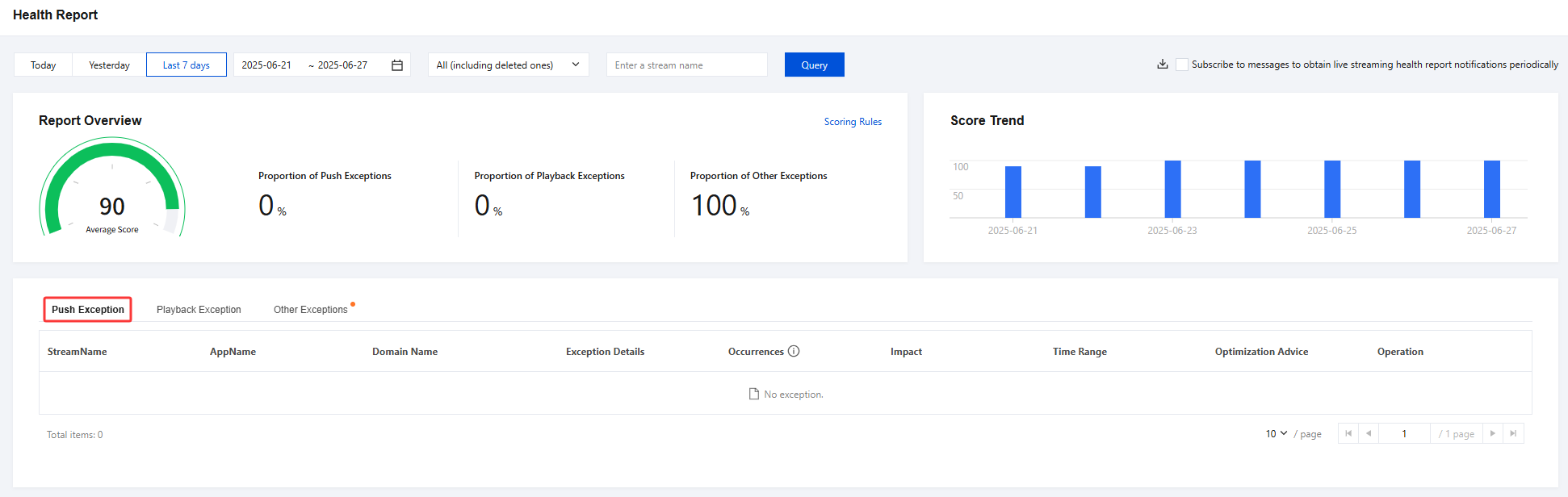Jump to last page arrow
The height and width of the screenshot is (497, 1568).
(x=1513, y=434)
